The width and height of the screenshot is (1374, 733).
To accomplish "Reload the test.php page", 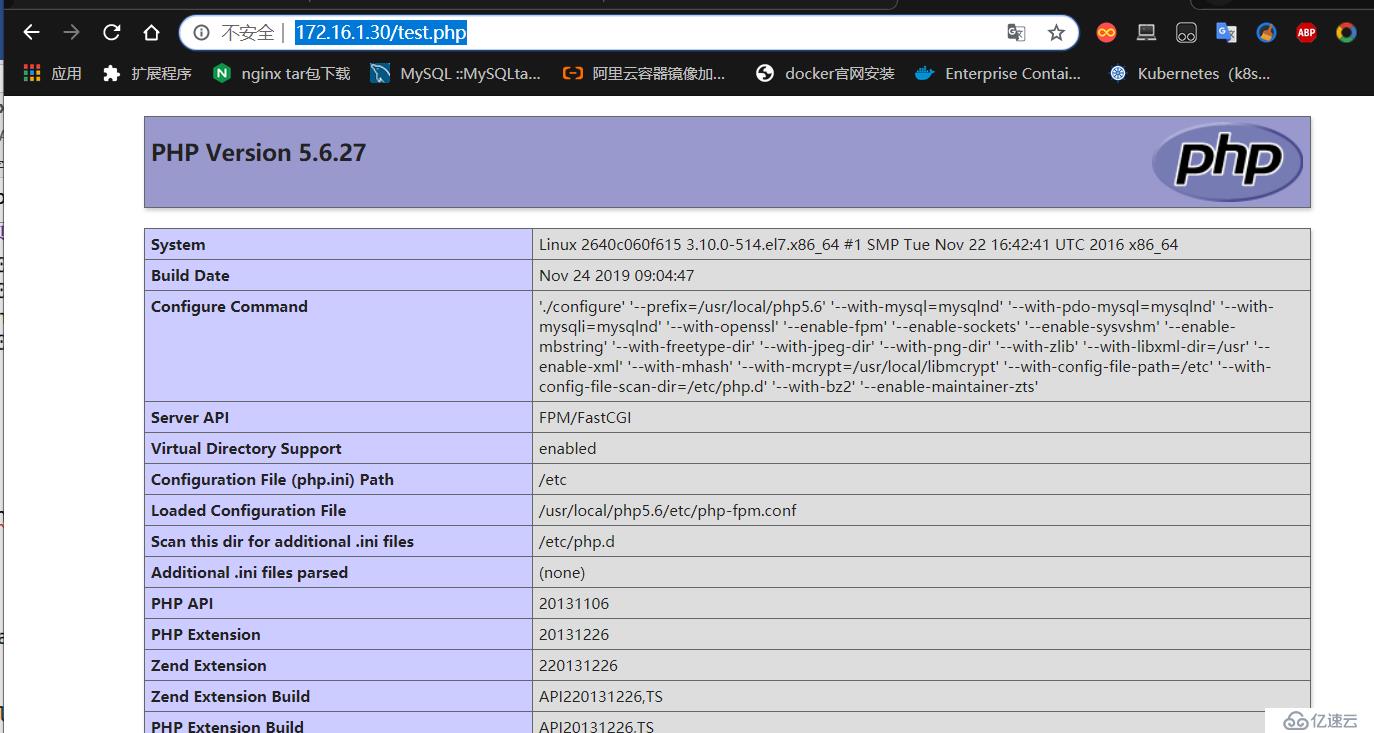I will point(111,33).
